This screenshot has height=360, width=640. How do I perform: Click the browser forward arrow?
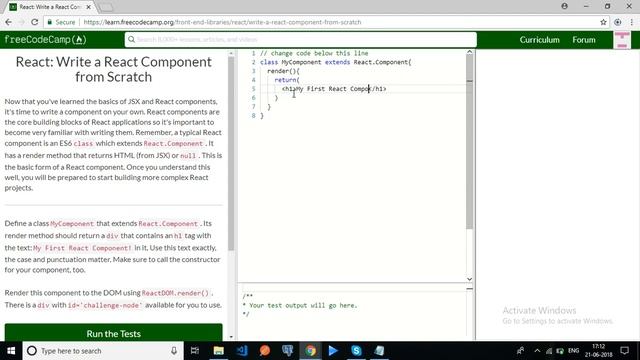22,22
